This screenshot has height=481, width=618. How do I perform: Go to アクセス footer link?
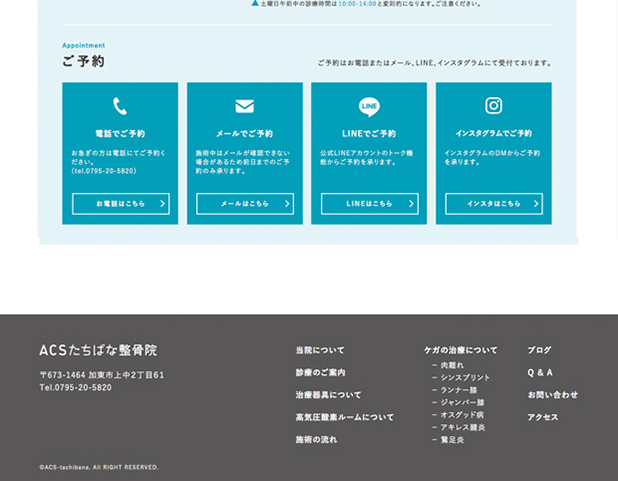[x=543, y=417]
